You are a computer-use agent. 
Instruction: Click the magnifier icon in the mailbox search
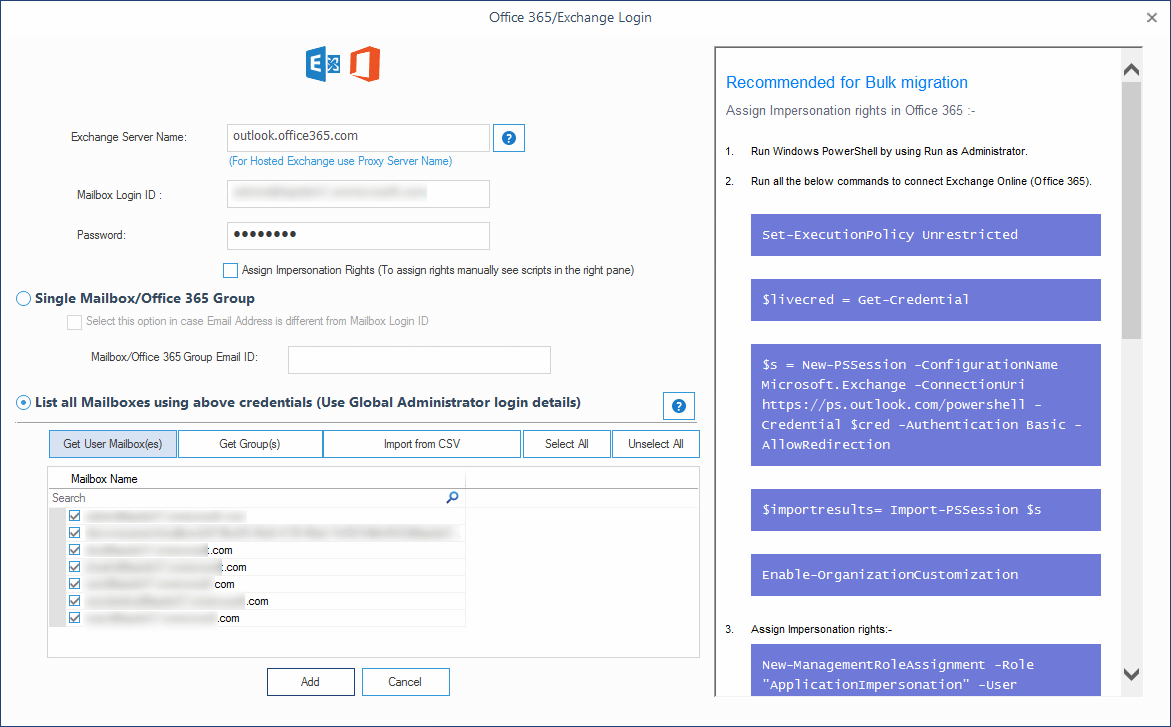[x=453, y=498]
